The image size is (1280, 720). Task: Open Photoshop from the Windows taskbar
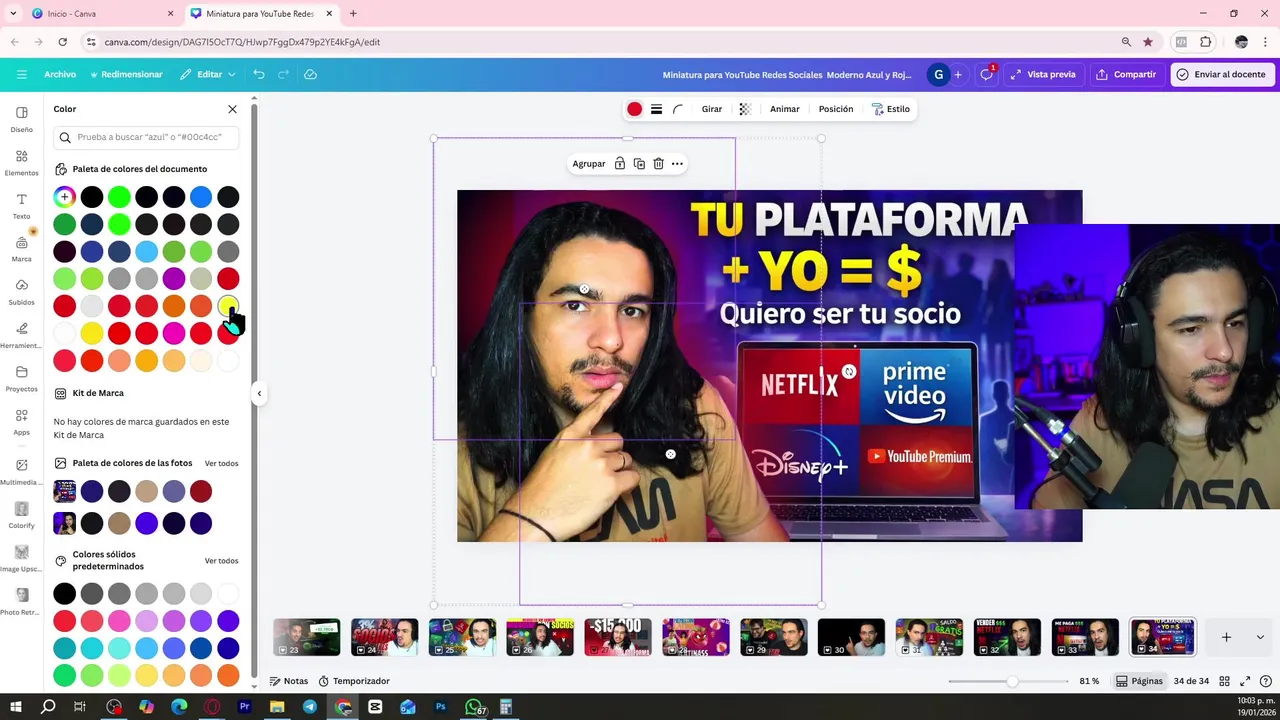click(x=440, y=707)
